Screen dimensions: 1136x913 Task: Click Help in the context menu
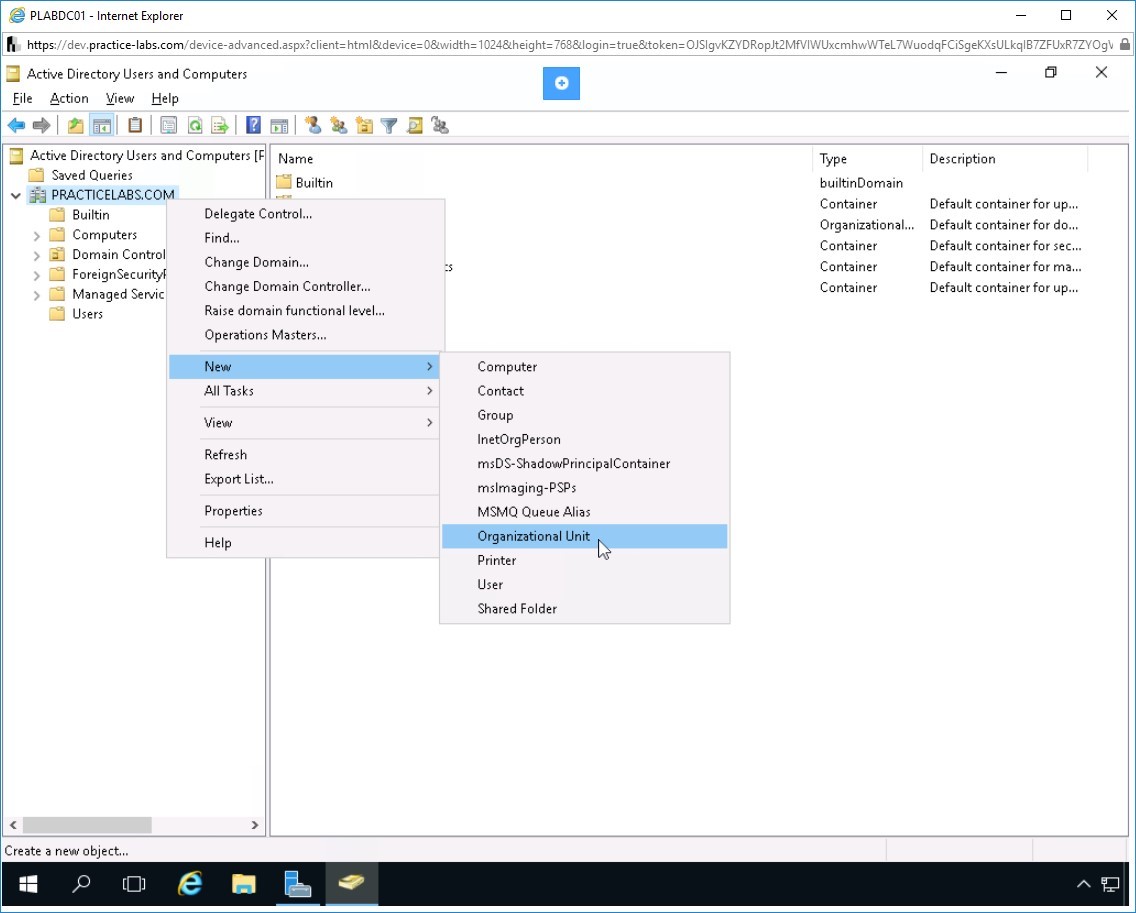(x=305, y=543)
